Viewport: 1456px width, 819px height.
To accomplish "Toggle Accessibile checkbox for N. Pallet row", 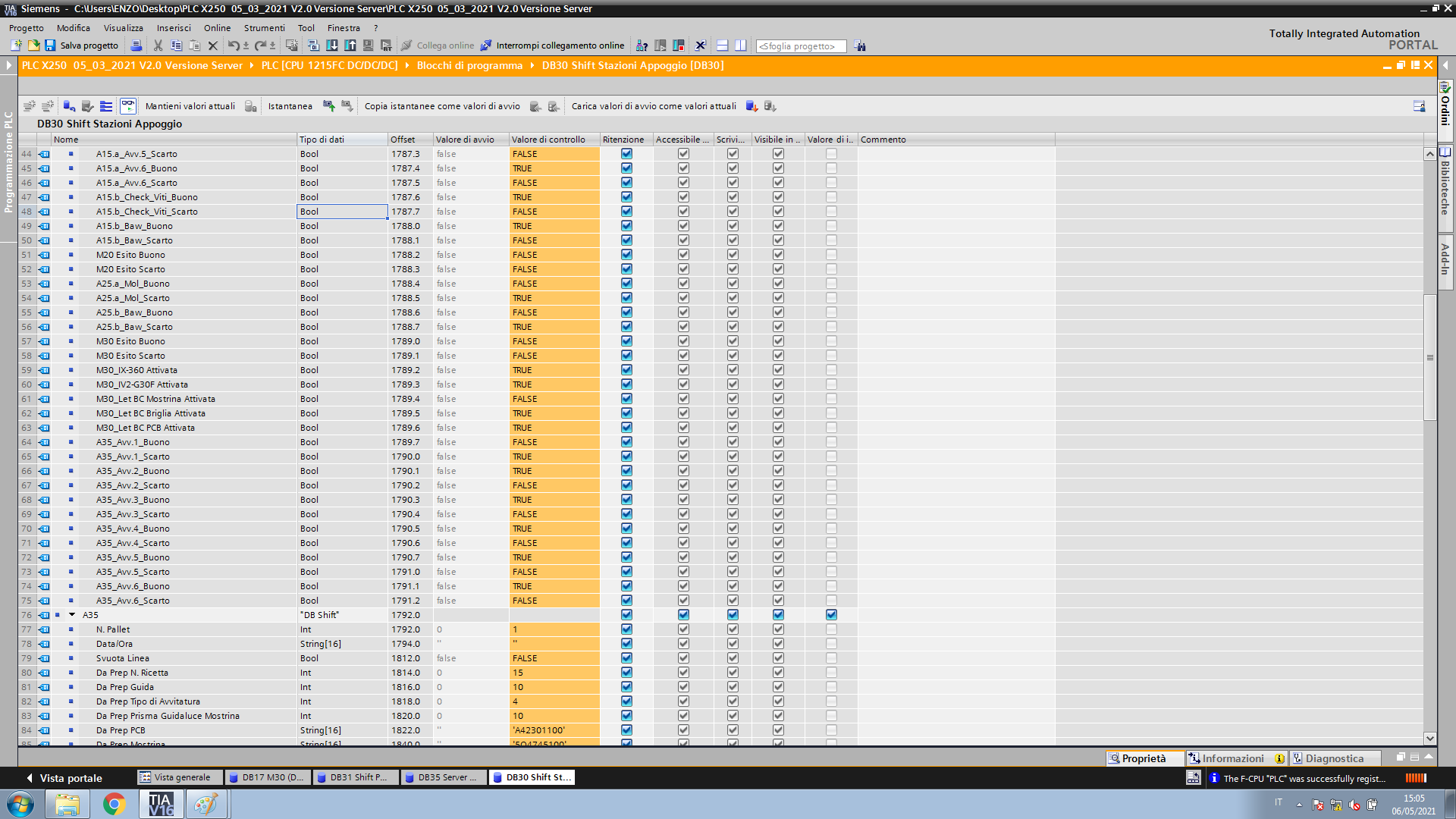I will (683, 629).
